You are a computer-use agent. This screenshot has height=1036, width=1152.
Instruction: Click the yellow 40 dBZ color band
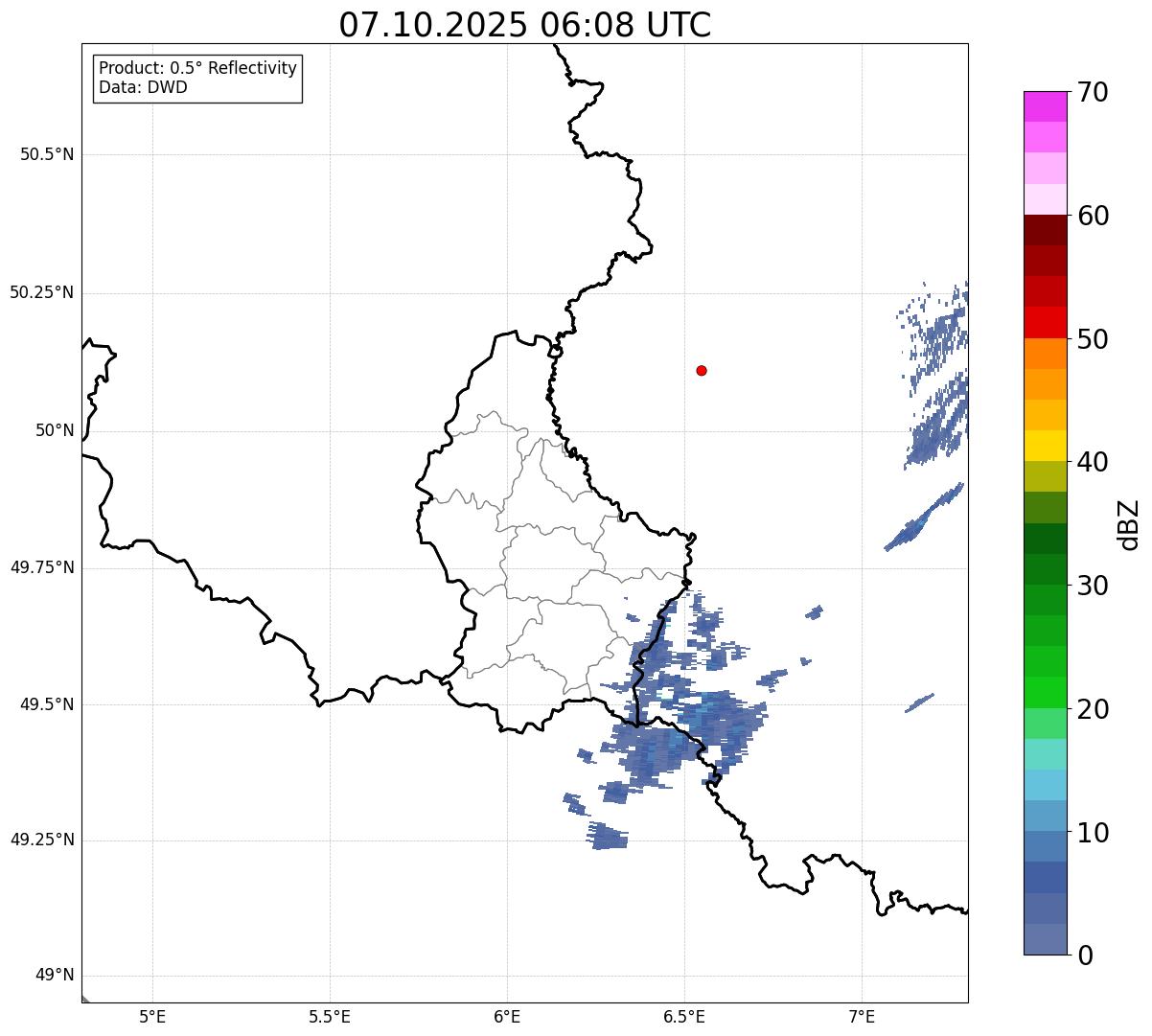[x=1045, y=446]
